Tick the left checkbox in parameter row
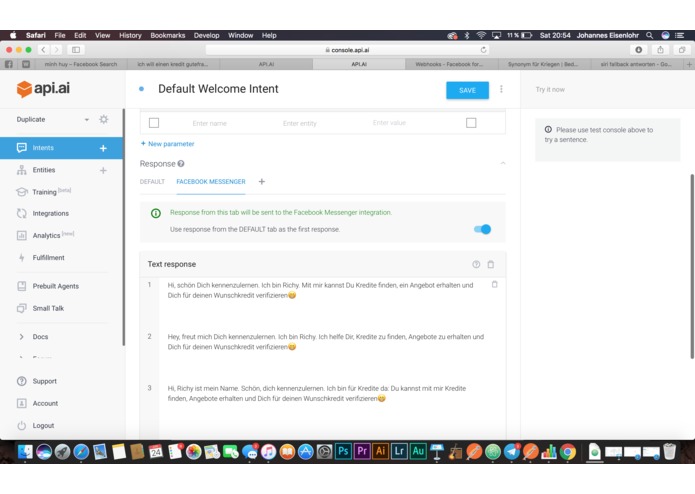 (154, 123)
